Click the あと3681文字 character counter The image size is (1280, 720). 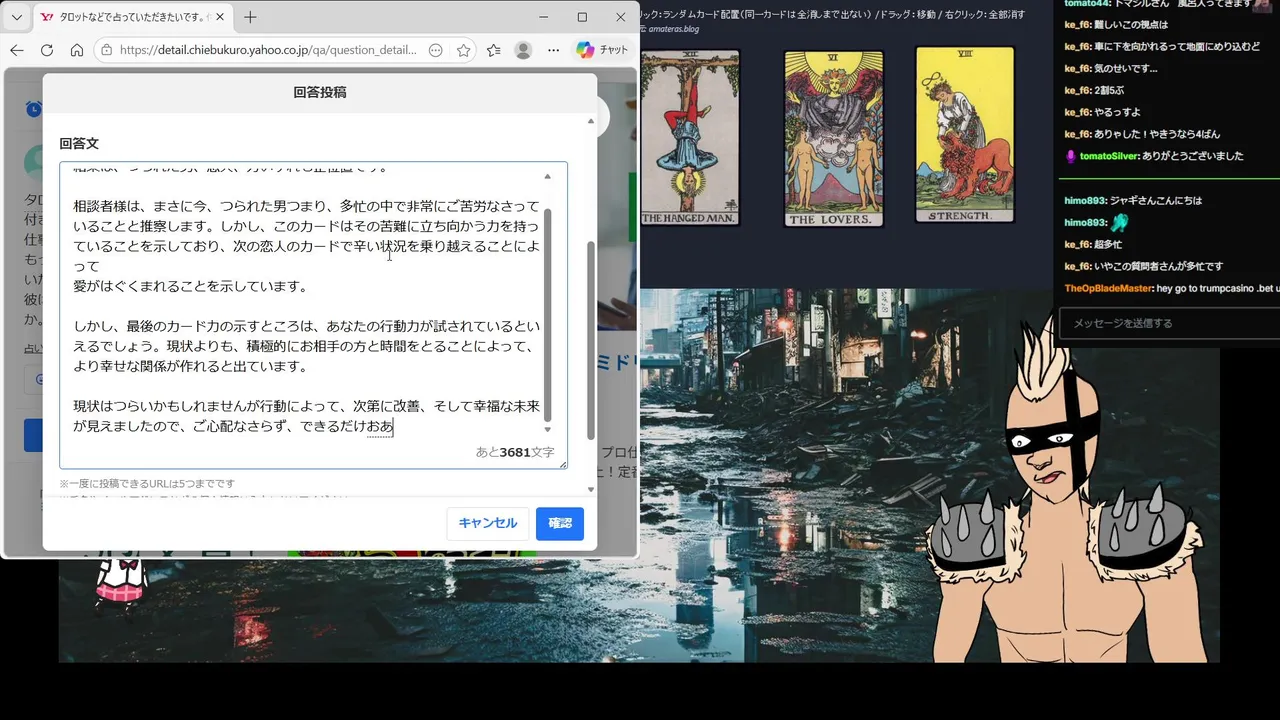tap(515, 452)
